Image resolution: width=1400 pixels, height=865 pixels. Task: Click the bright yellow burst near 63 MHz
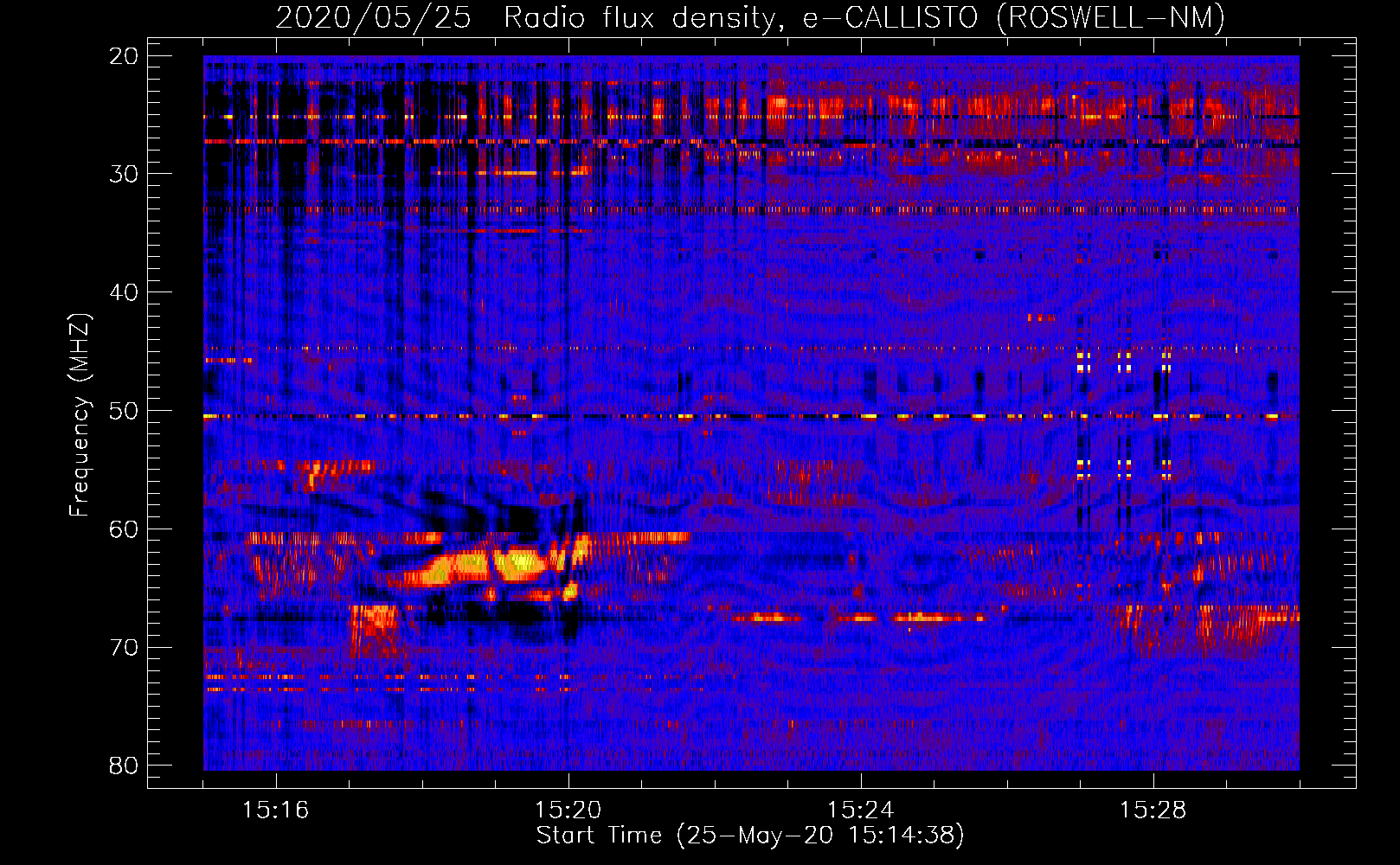pyautogui.click(x=493, y=567)
